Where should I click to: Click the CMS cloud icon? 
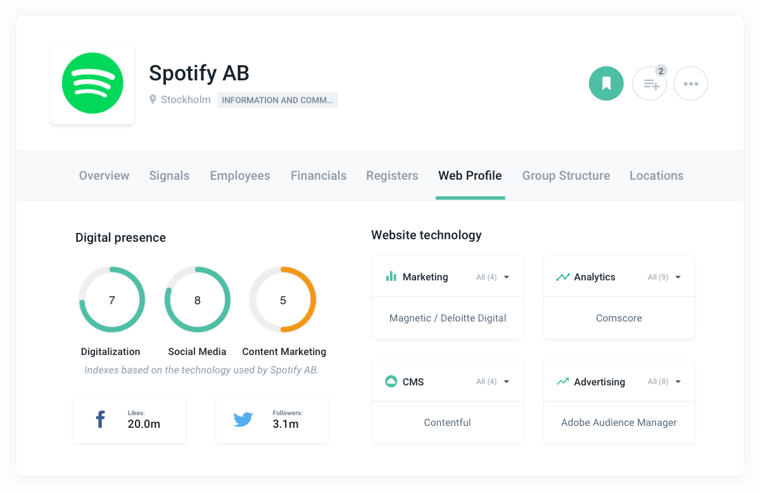pos(391,382)
